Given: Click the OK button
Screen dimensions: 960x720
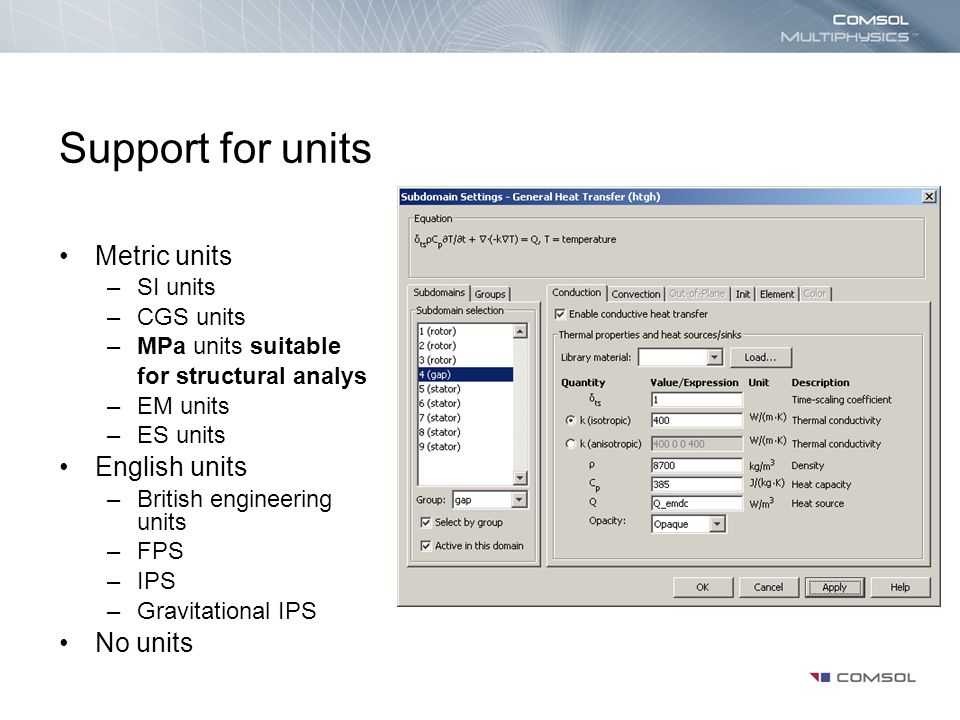Looking at the screenshot, I should [x=702, y=587].
